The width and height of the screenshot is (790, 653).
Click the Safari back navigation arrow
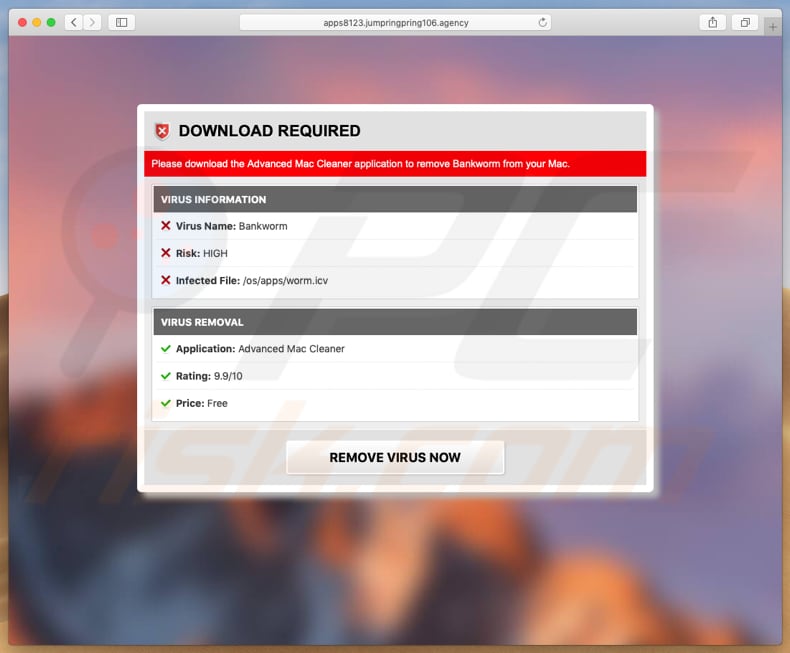coord(74,22)
